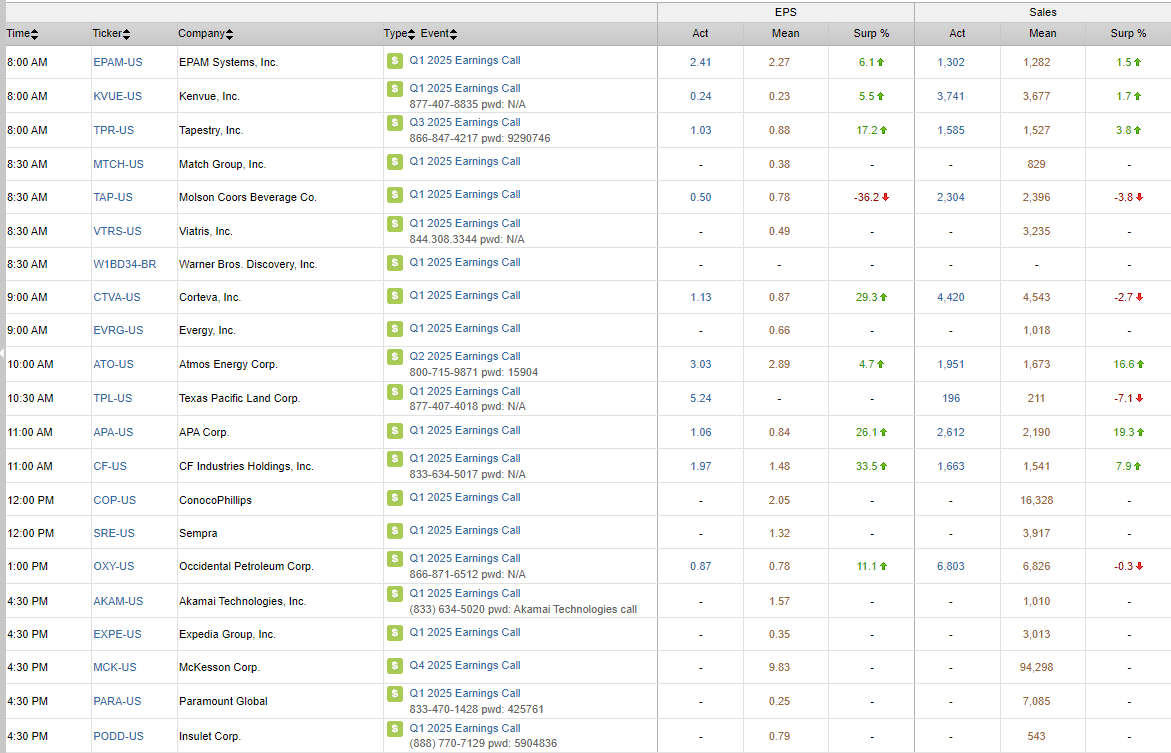Click Corteva EPS surprise 29.3
The width and height of the screenshot is (1171, 753).
pos(872,297)
